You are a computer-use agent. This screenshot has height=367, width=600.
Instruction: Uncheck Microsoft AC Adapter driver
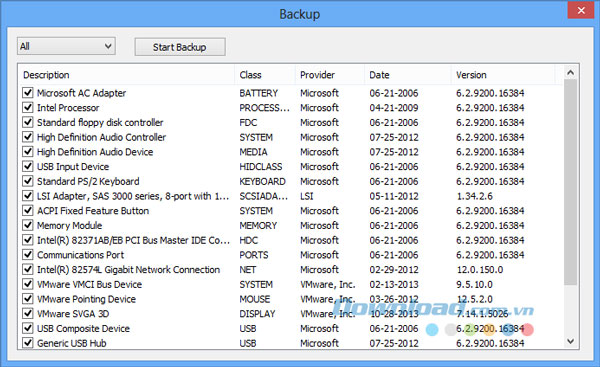pos(28,93)
